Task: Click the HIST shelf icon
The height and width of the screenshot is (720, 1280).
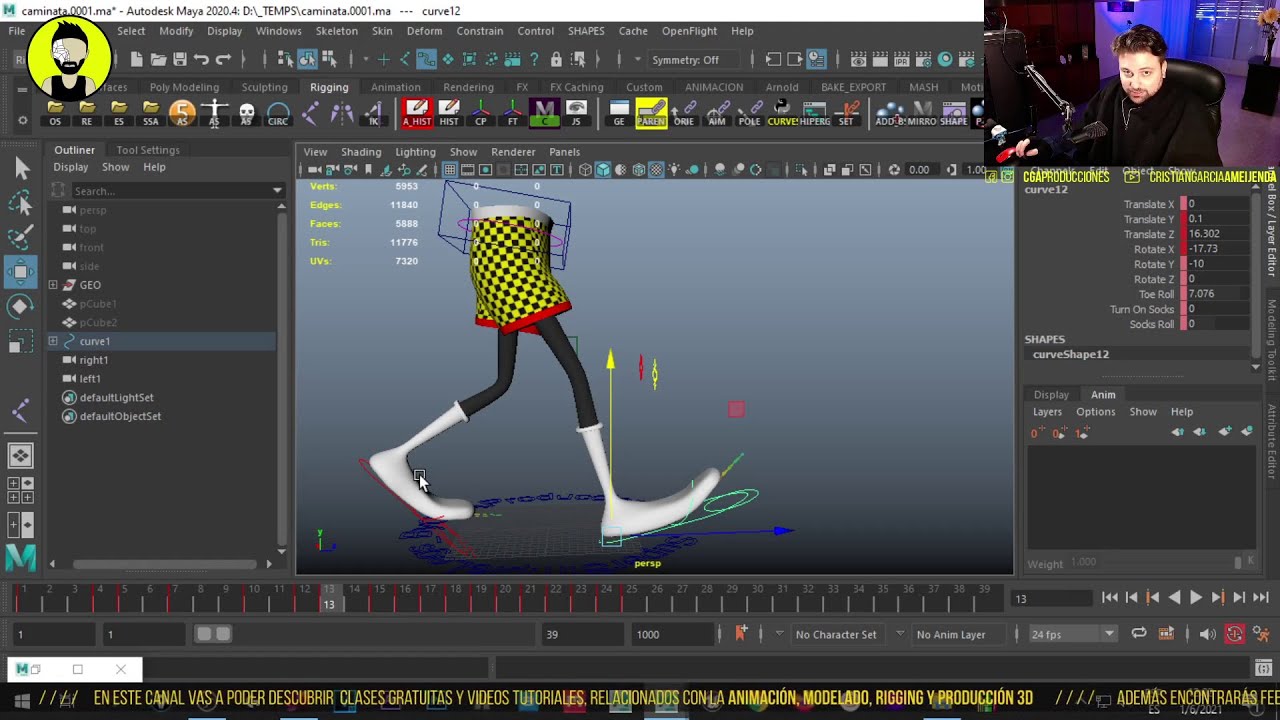Action: (449, 113)
